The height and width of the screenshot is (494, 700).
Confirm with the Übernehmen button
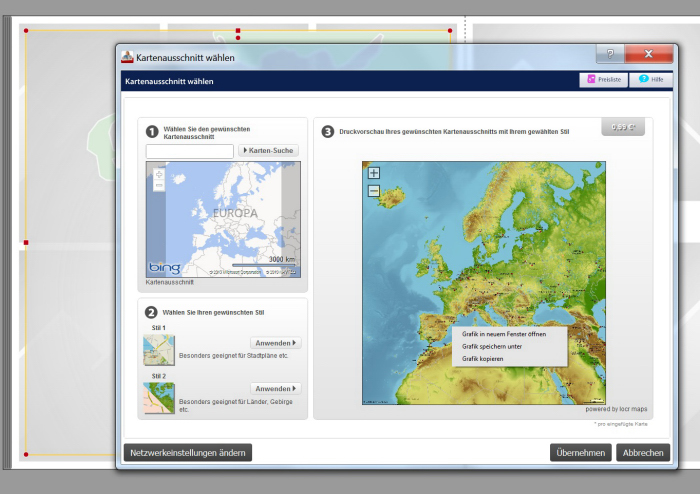(x=580, y=453)
